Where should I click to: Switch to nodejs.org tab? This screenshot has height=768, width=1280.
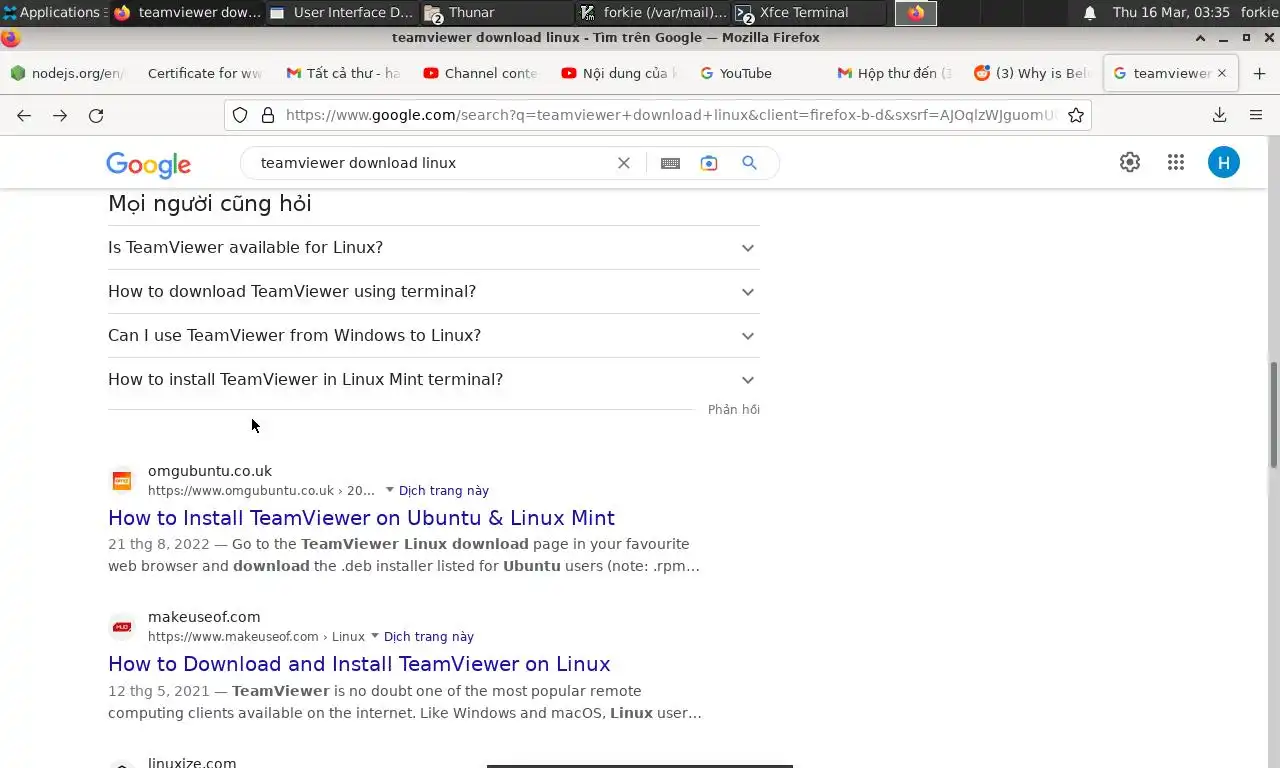point(66,73)
